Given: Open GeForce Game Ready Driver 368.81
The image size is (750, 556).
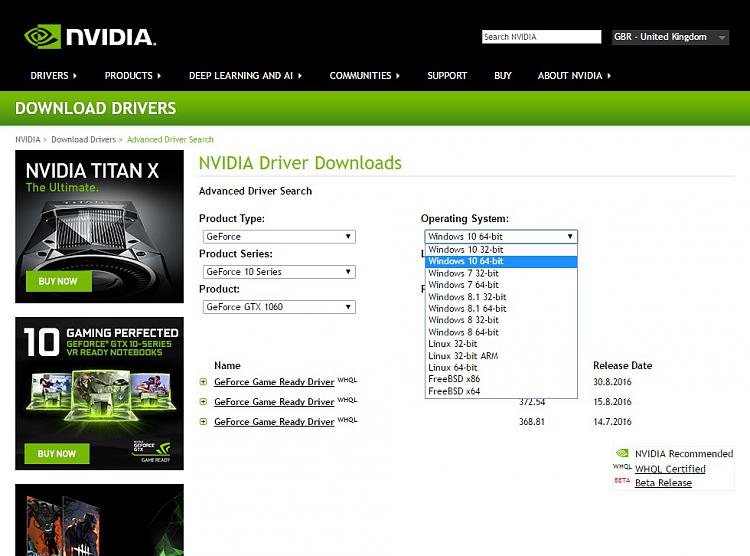Looking at the screenshot, I should coord(274,422).
